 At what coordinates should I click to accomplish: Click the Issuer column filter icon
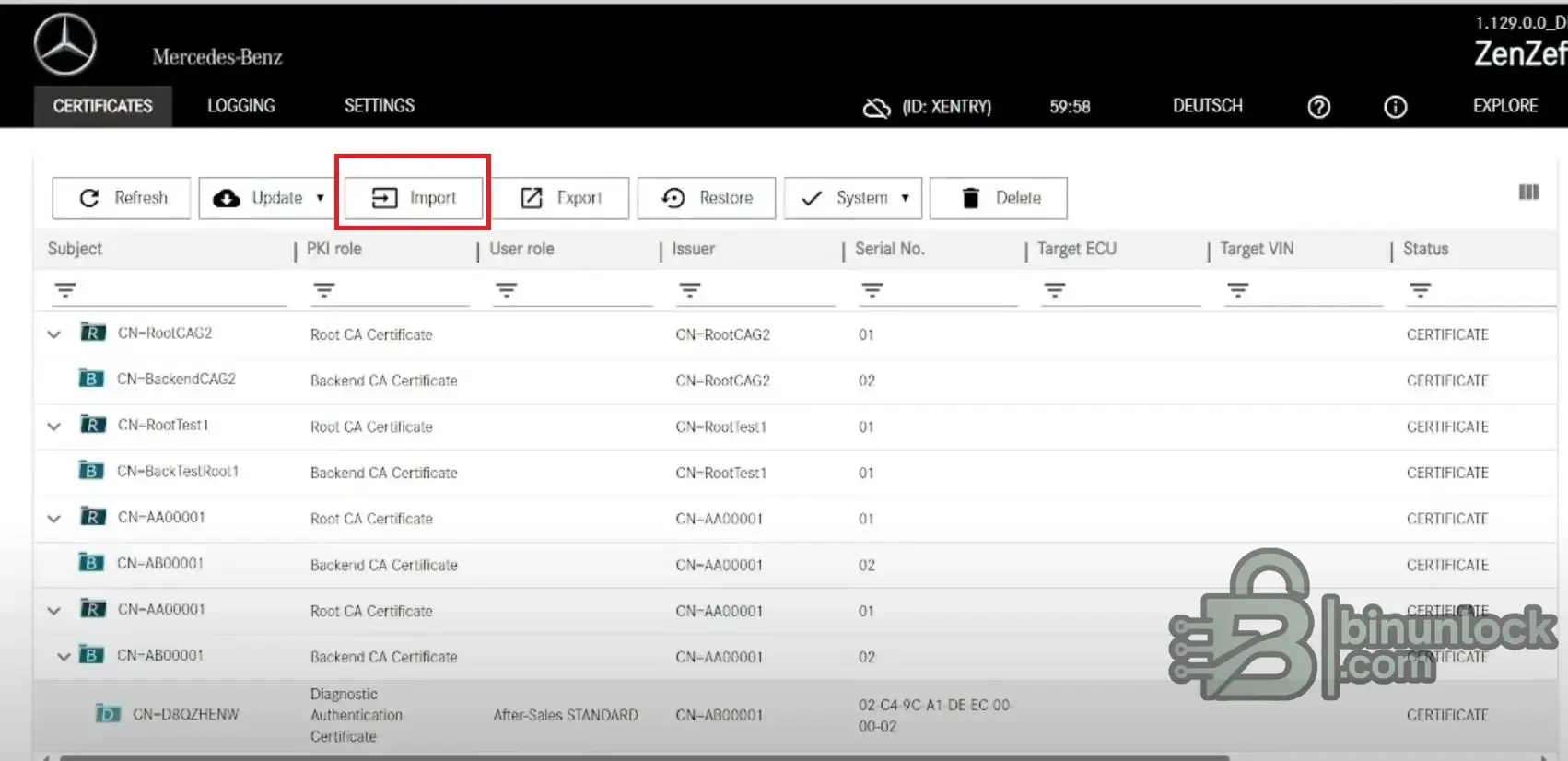click(689, 290)
